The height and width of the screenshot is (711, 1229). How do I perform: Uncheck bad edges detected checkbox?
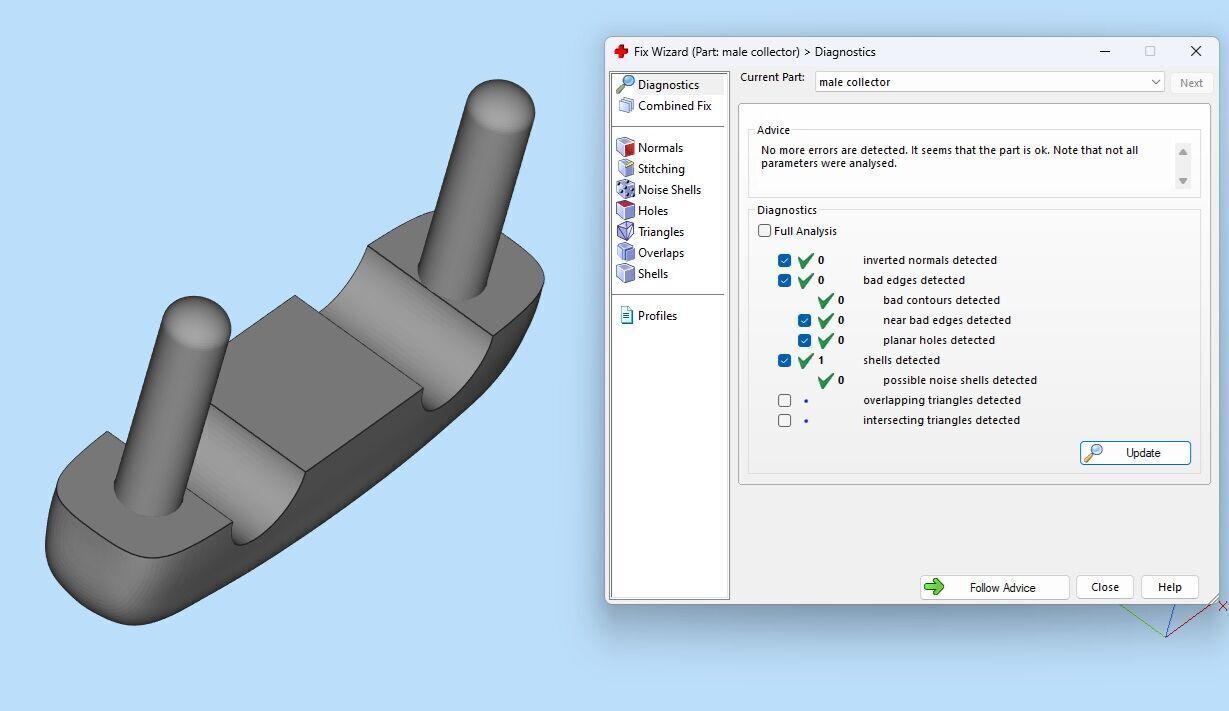pos(784,280)
